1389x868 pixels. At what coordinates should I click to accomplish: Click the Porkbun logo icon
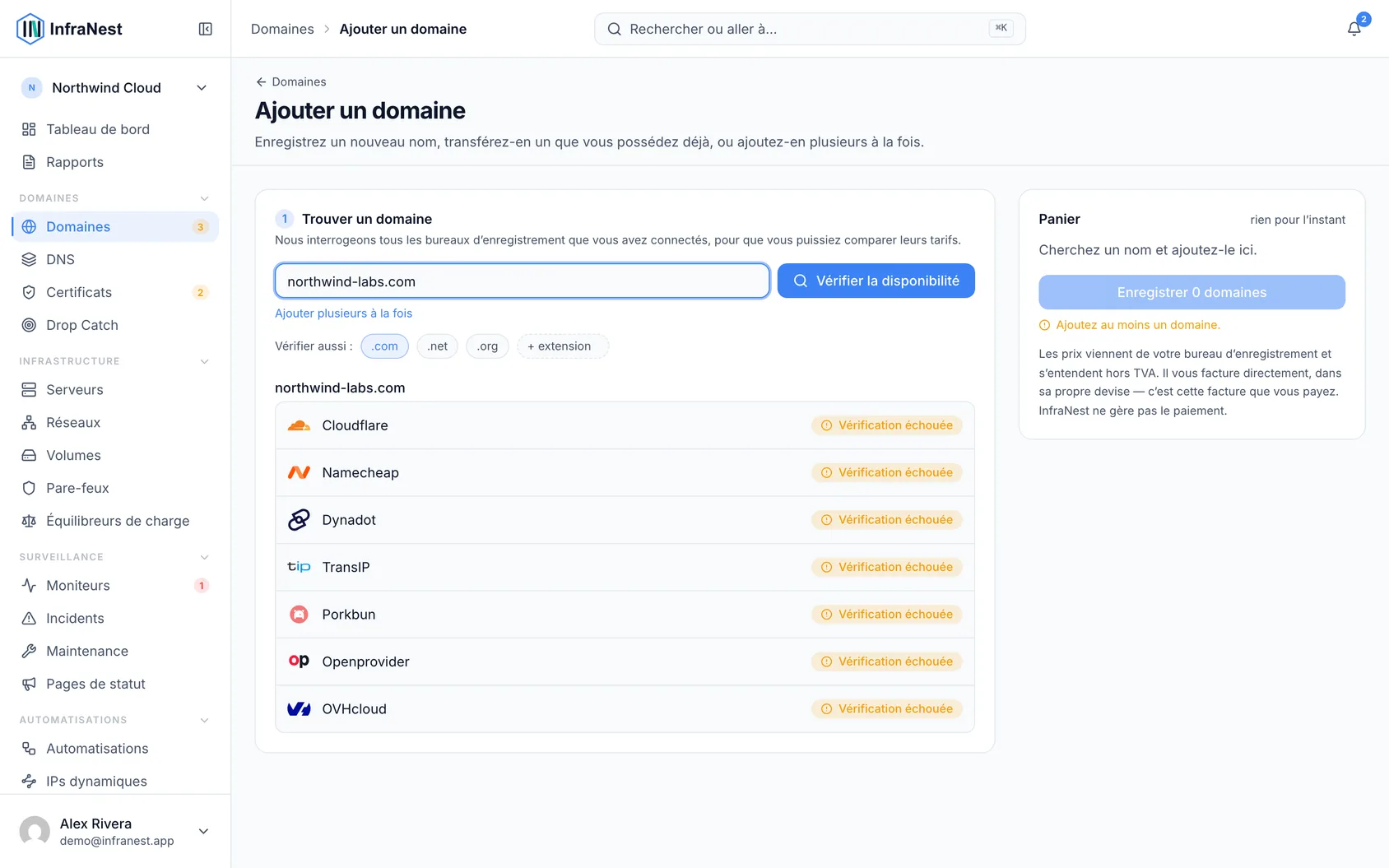pyautogui.click(x=299, y=615)
